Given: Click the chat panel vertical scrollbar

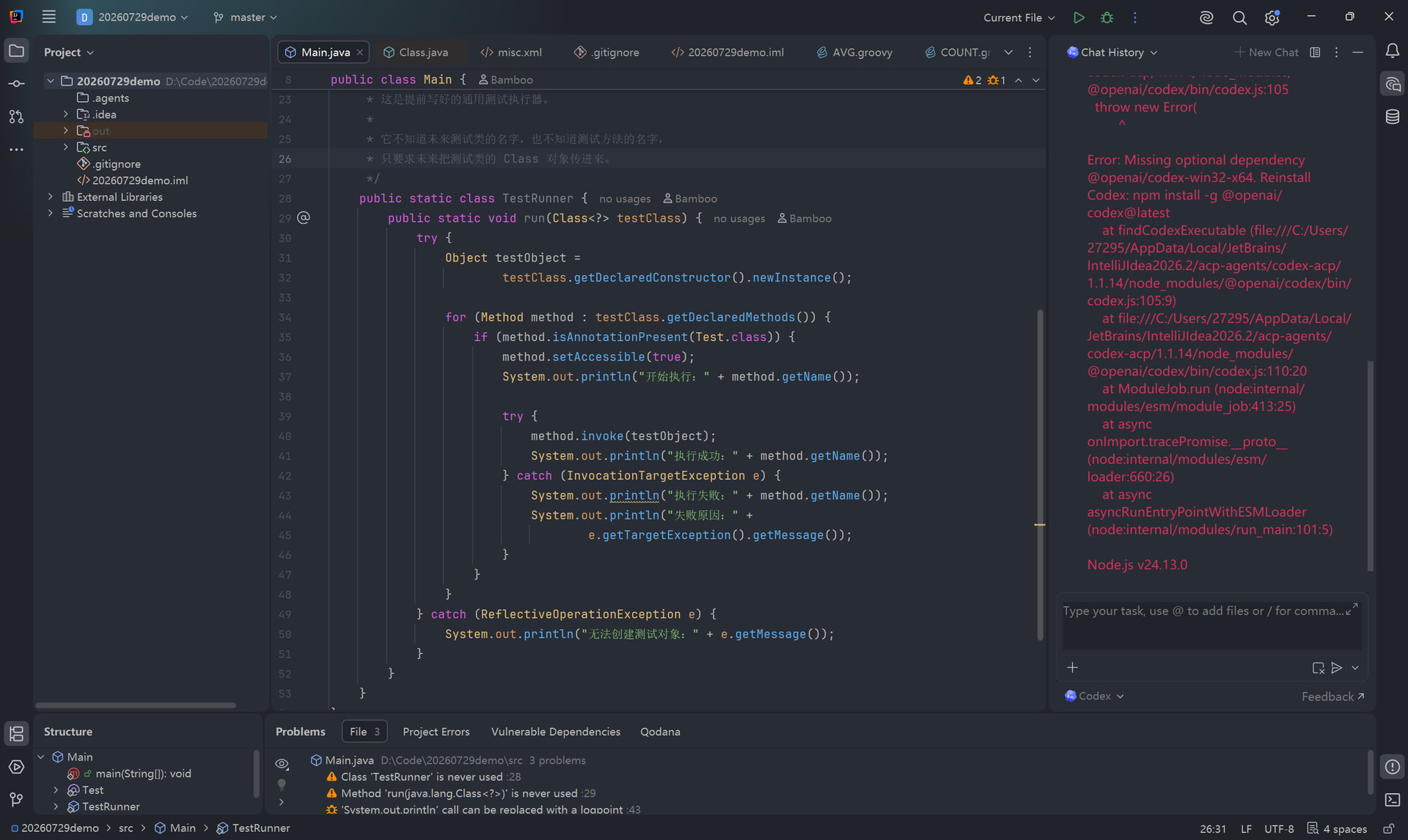Looking at the screenshot, I should pos(1369,465).
